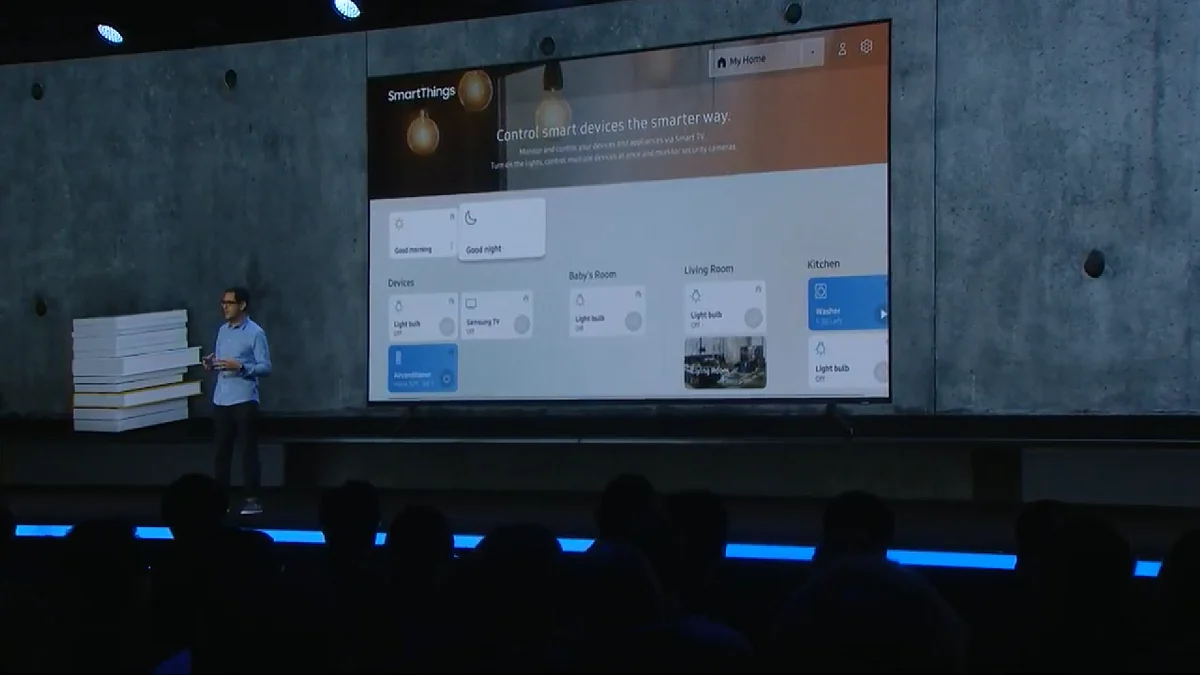Click the bulb icon on the Devices Light bulb card
This screenshot has width=1200, height=675.
399,307
